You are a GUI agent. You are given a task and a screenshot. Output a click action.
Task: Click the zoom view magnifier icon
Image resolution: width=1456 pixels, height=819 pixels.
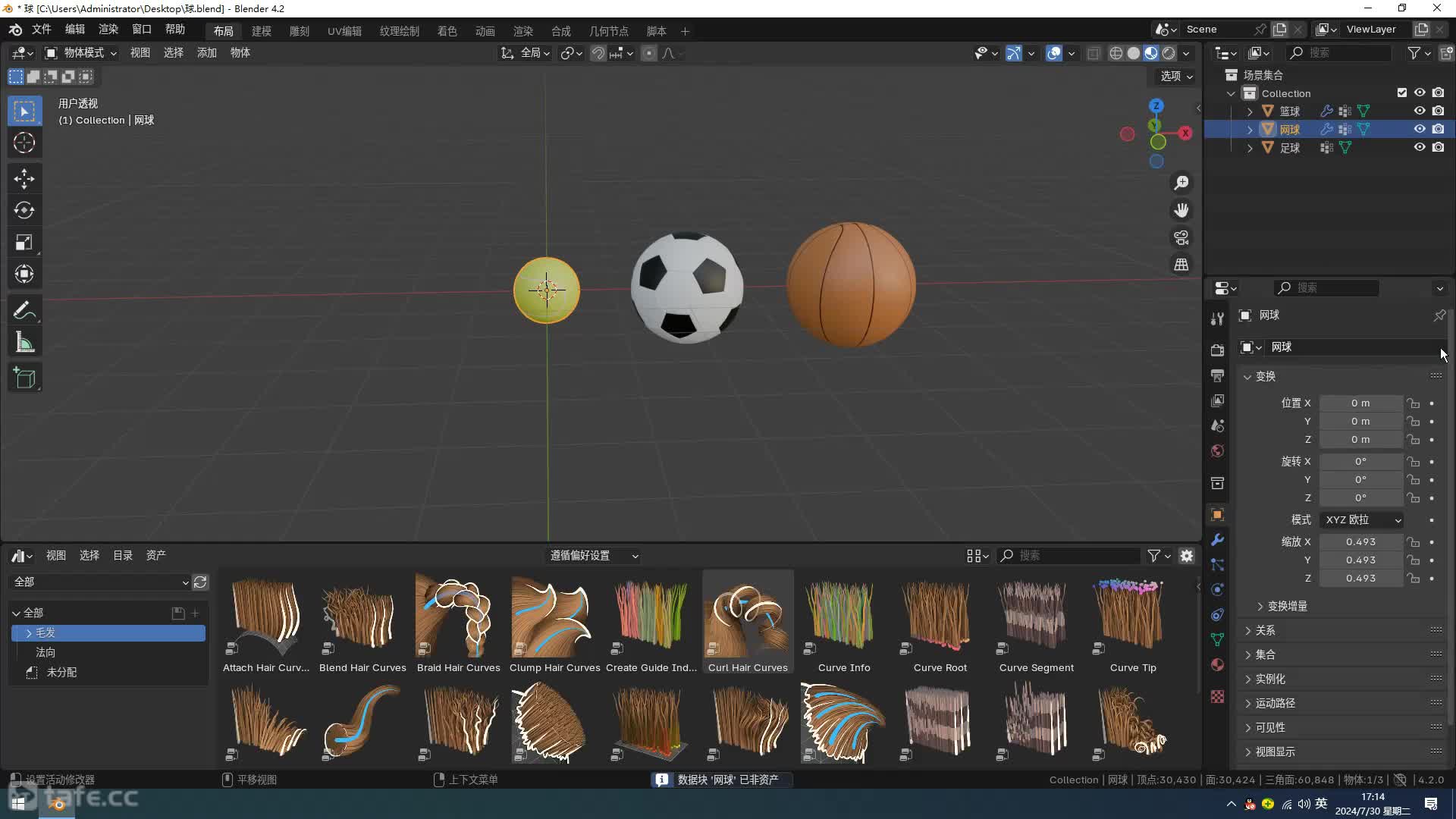tap(1181, 184)
